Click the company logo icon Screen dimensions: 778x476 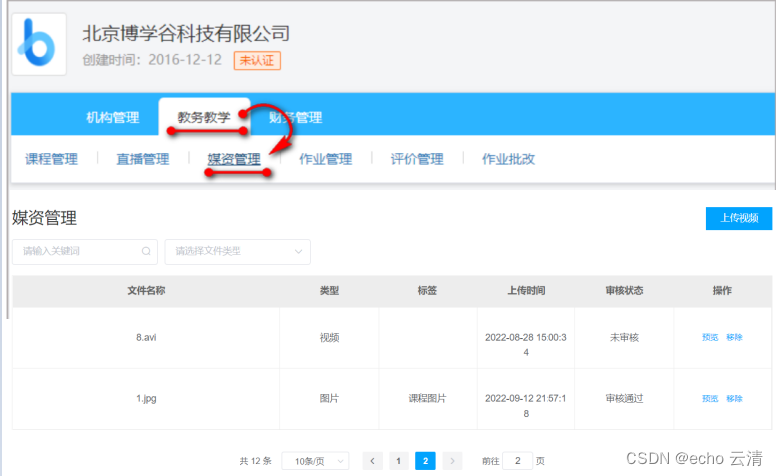[39, 44]
